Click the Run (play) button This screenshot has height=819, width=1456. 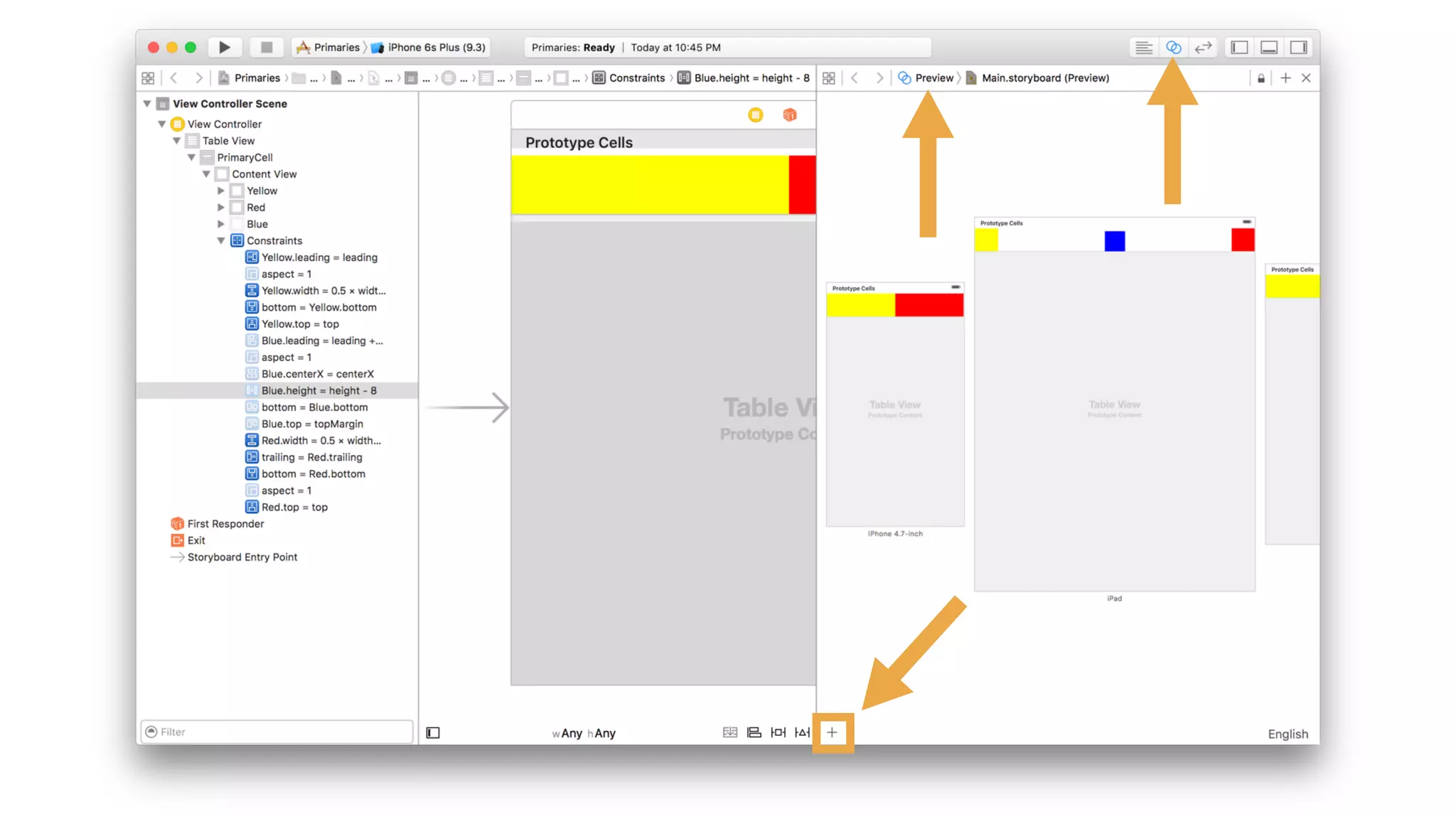coord(225,48)
